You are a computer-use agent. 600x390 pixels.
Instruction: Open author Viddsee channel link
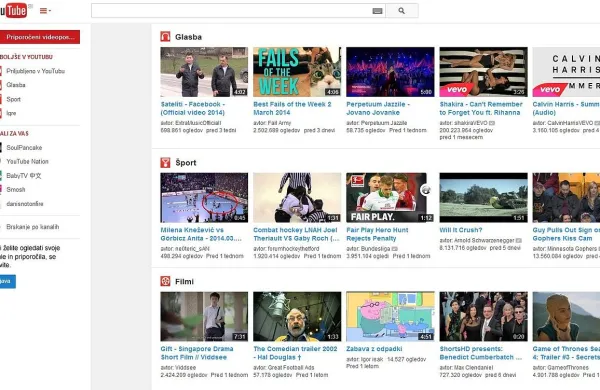pos(185,368)
